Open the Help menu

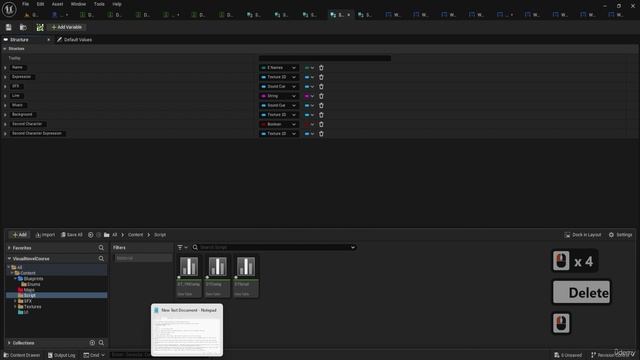117,4
